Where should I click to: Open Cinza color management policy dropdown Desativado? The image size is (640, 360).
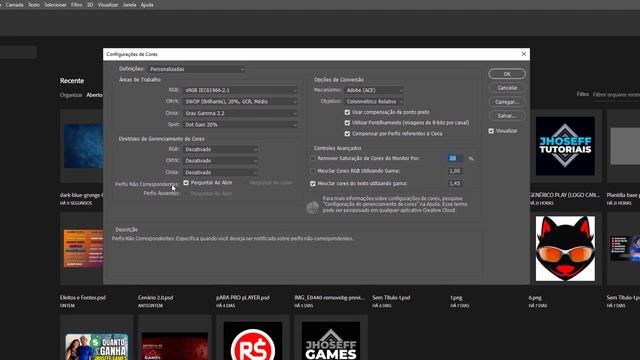pyautogui.click(x=220, y=172)
